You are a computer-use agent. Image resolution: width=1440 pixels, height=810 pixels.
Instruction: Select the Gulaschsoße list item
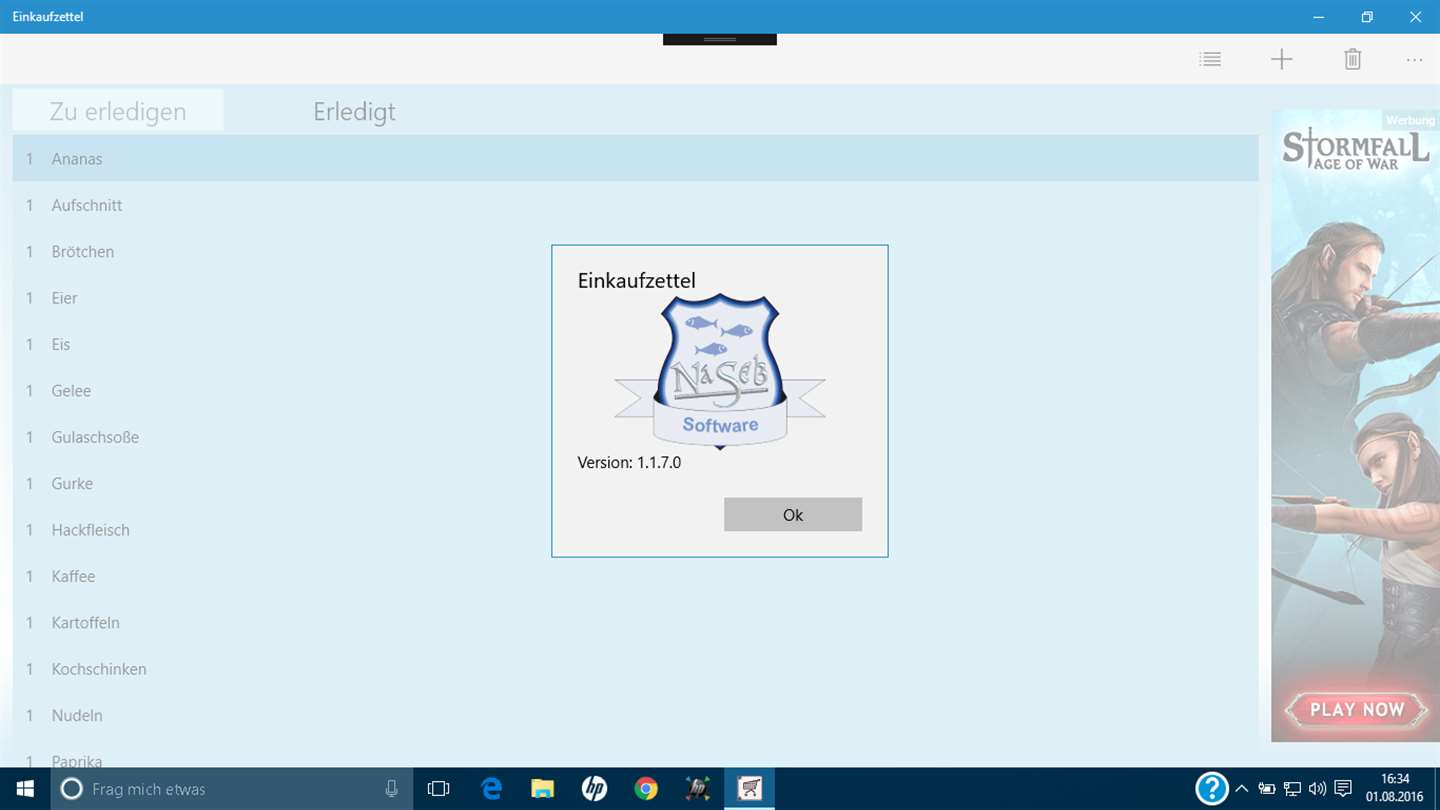(635, 437)
